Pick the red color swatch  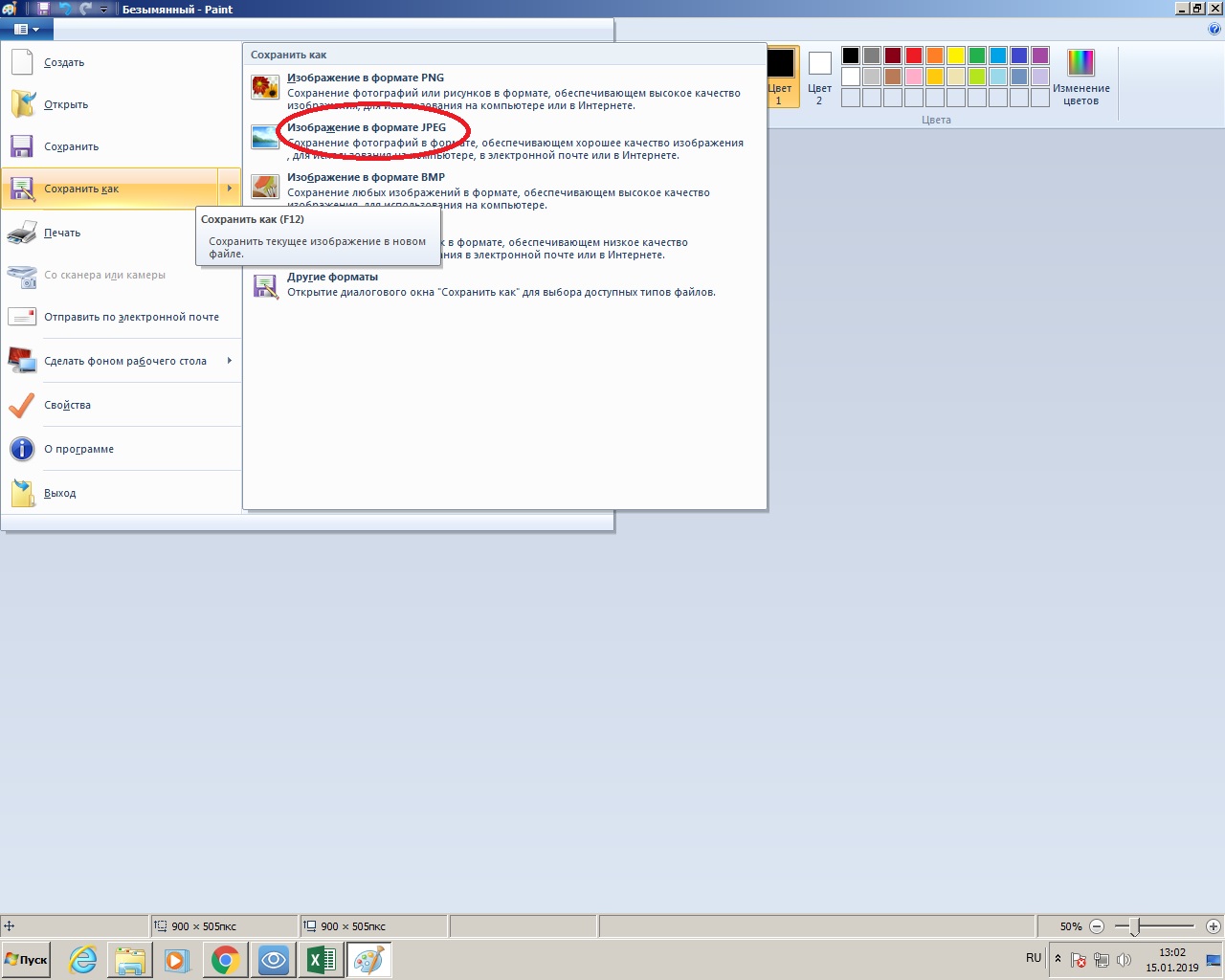[x=914, y=56]
